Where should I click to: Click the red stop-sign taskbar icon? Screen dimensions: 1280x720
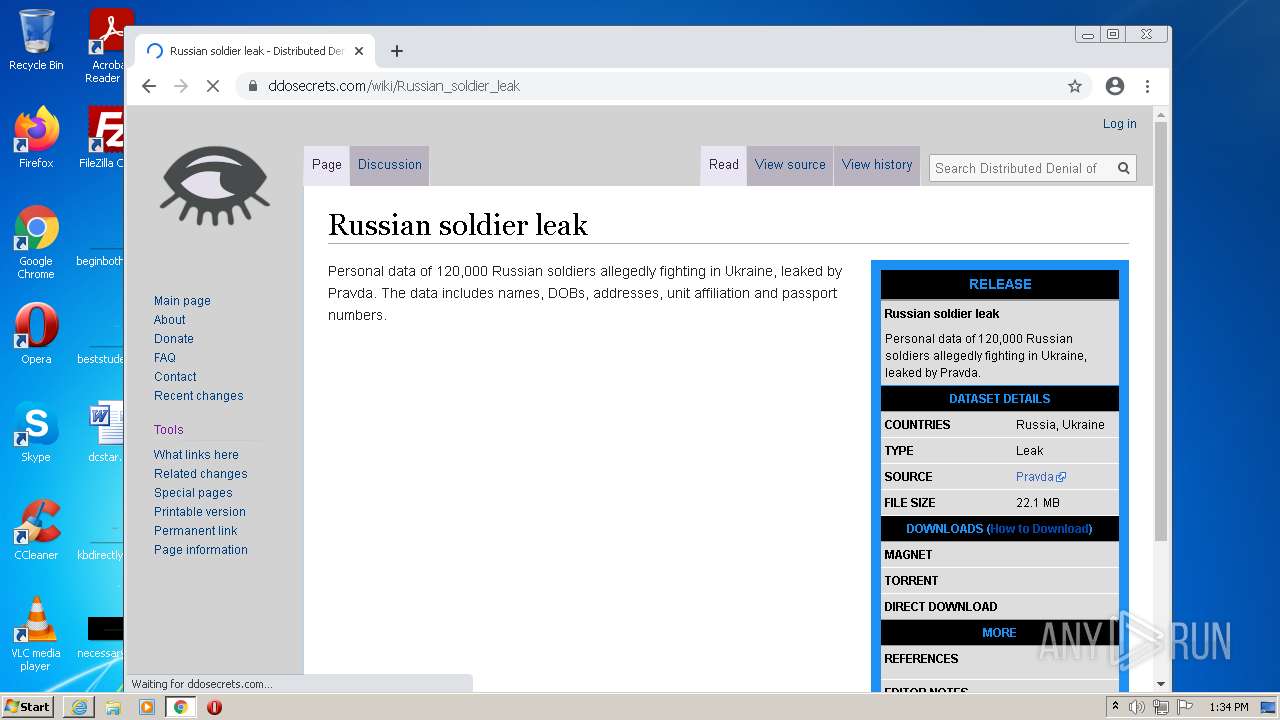click(x=214, y=707)
